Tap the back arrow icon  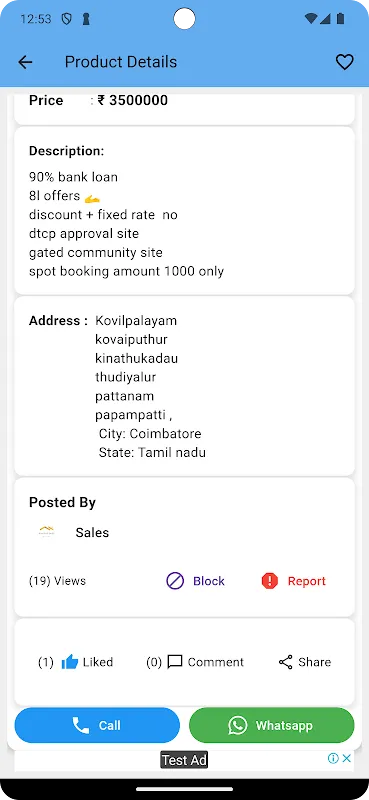(x=25, y=62)
